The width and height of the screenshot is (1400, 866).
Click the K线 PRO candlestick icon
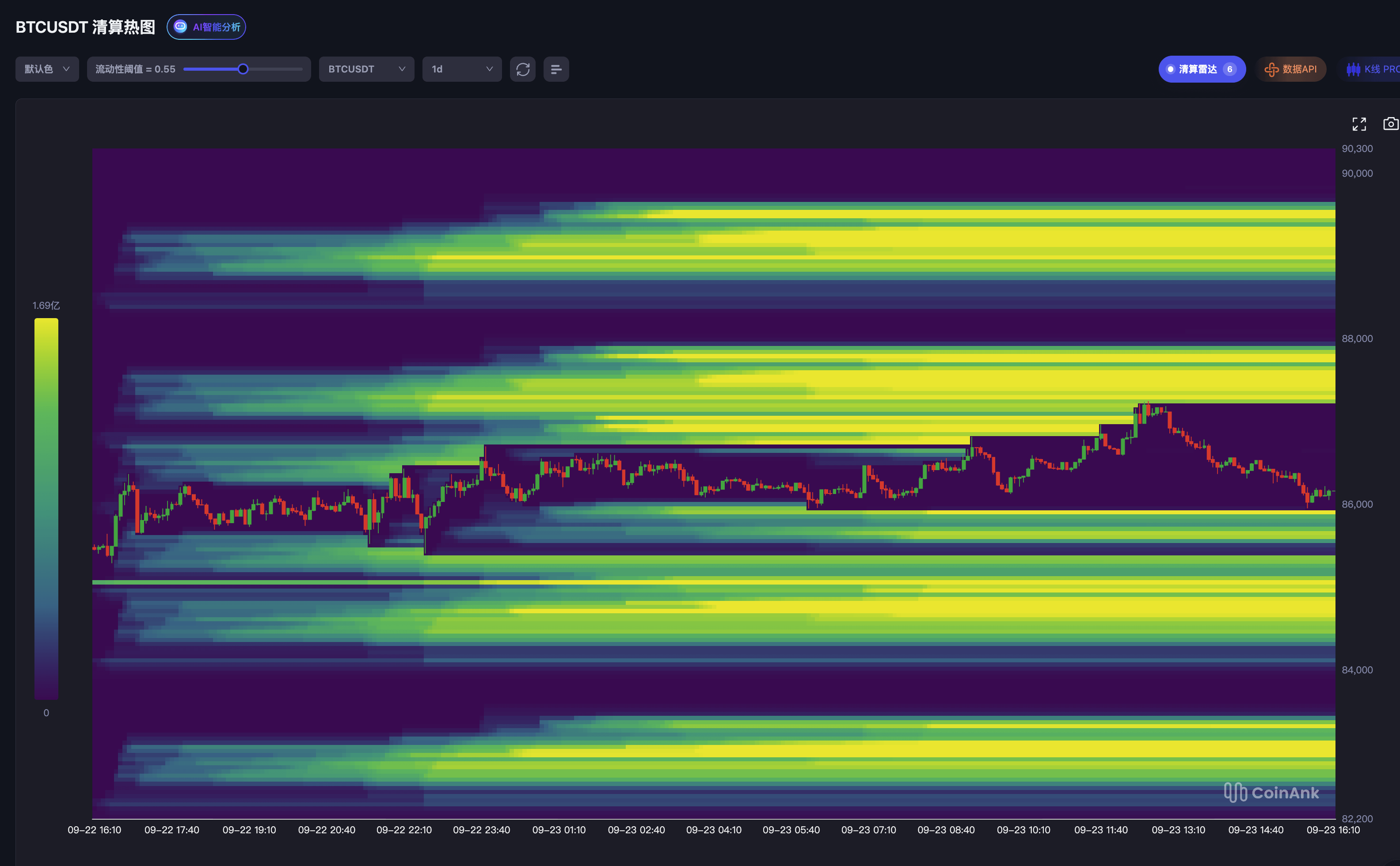point(1353,69)
